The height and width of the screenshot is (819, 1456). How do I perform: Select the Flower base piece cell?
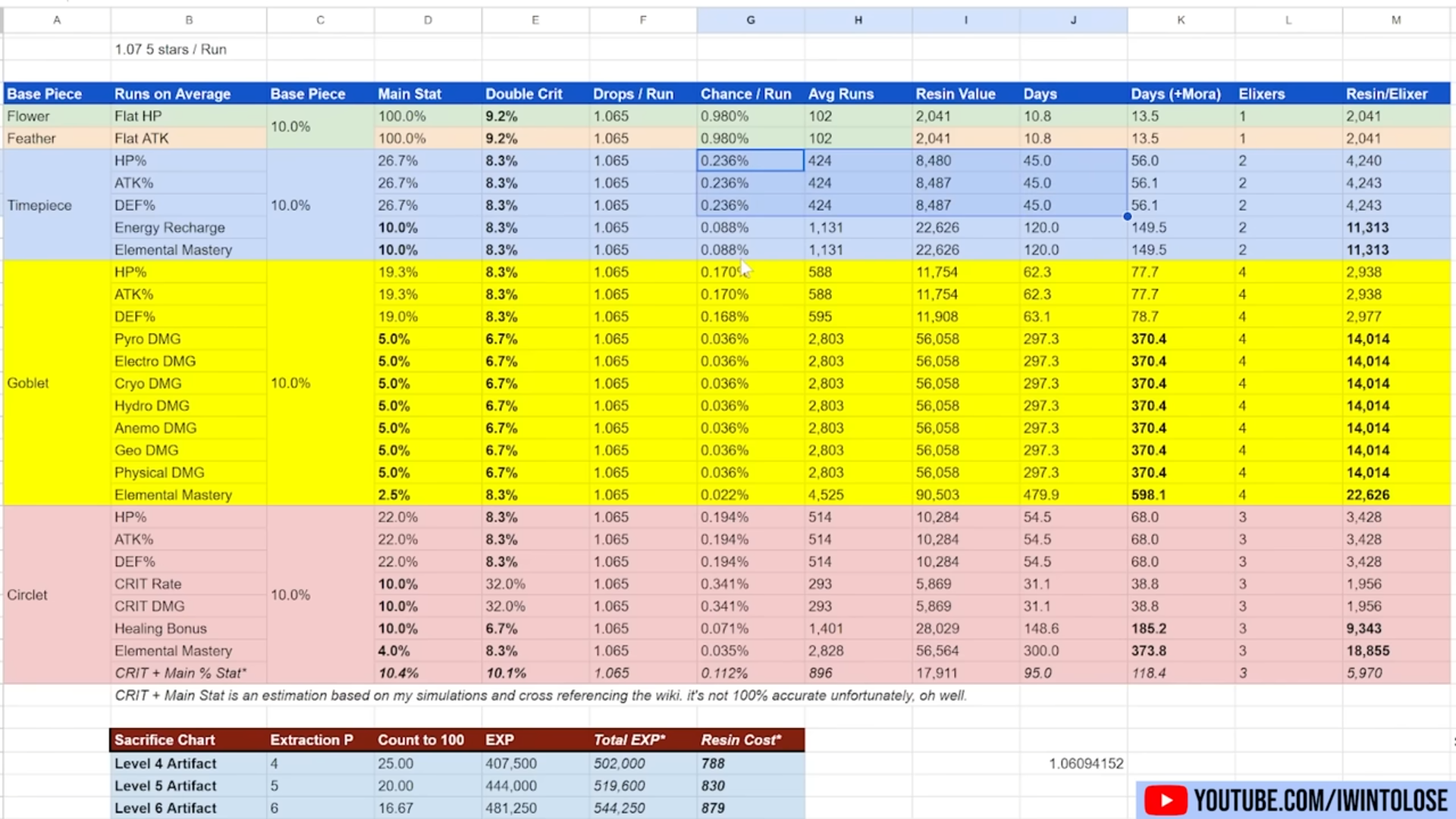[28, 116]
